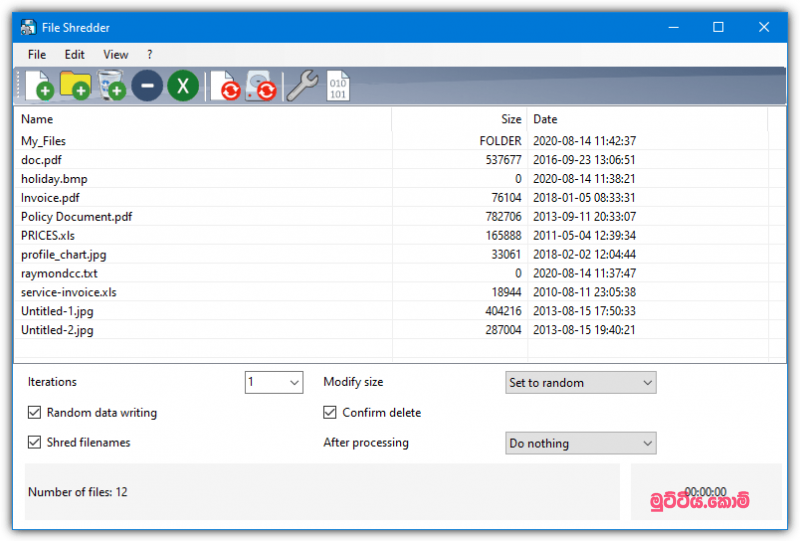Expand the Modify size dropdown
The image size is (800, 541).
(x=581, y=382)
